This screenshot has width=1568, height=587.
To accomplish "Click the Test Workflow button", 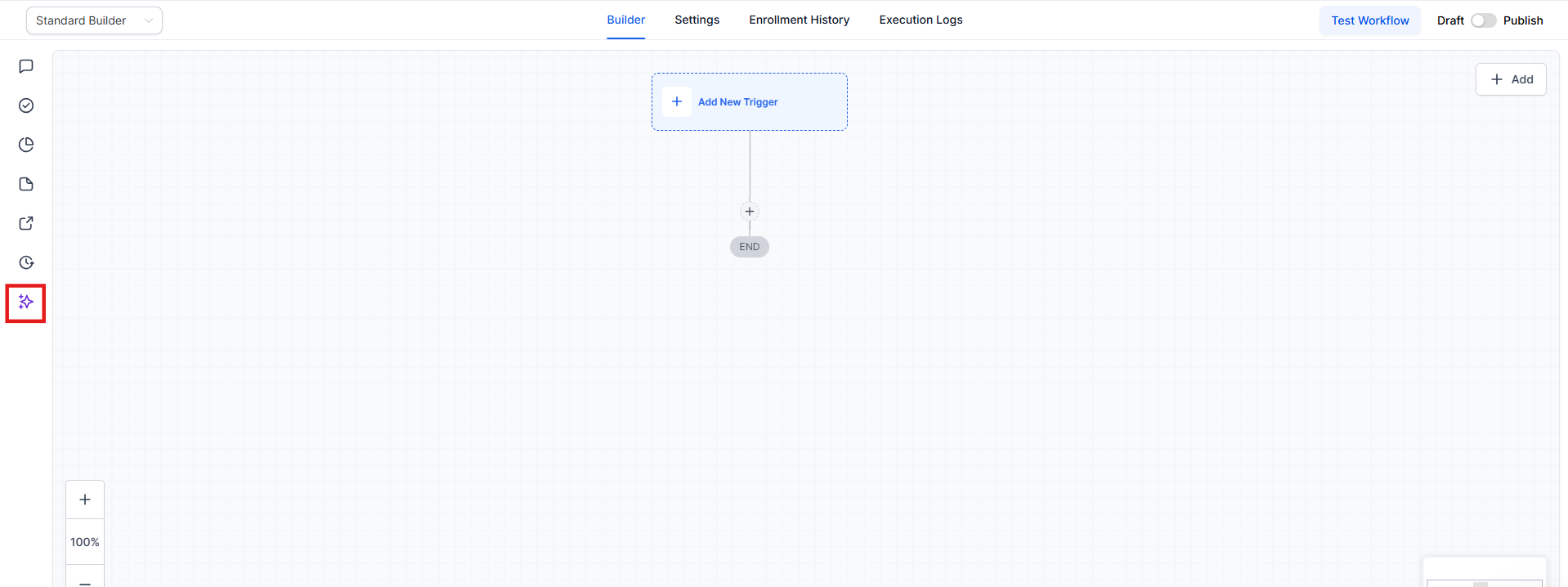I will (x=1369, y=20).
